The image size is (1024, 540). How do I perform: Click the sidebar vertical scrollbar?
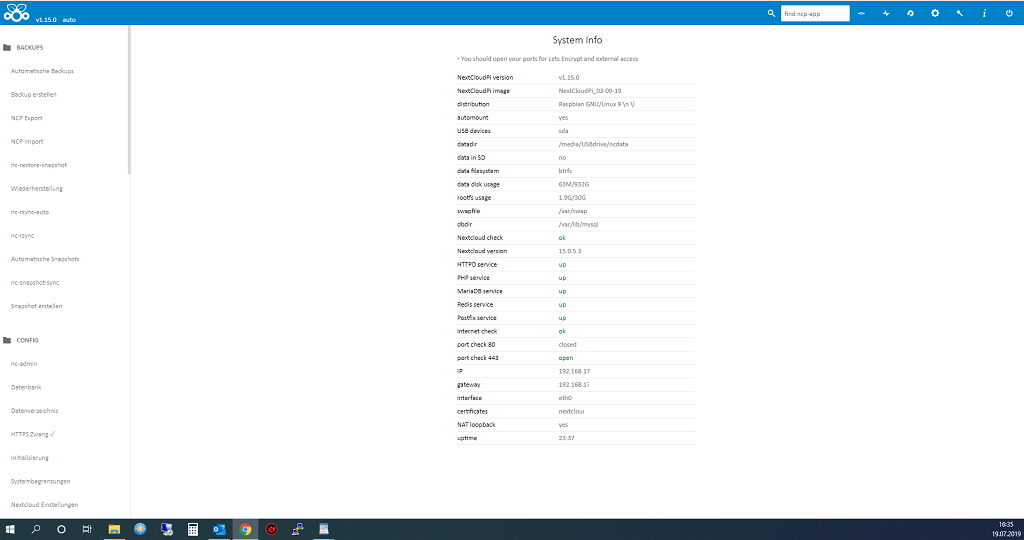pos(129,100)
